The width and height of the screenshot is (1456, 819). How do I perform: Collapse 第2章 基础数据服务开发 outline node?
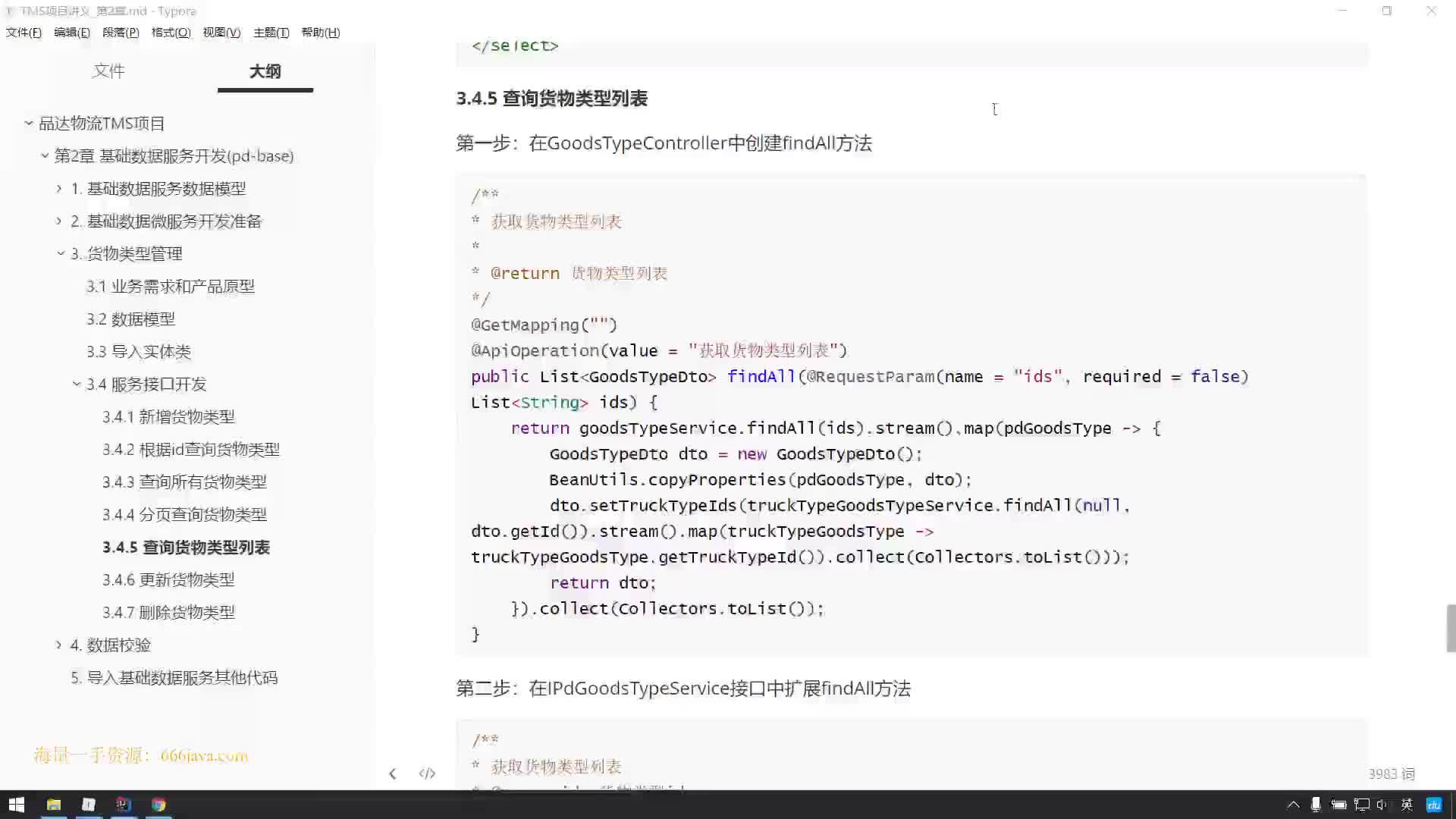tap(45, 155)
